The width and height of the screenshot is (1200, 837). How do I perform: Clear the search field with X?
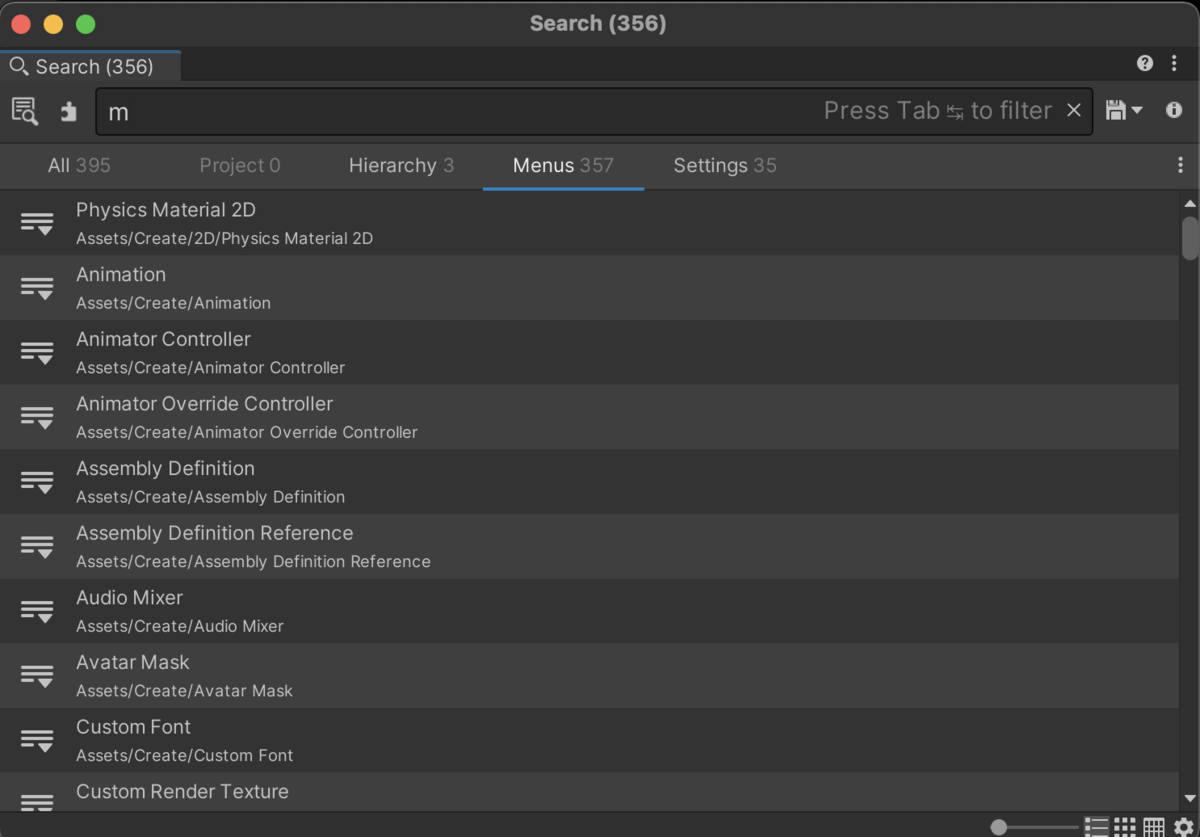[x=1073, y=110]
